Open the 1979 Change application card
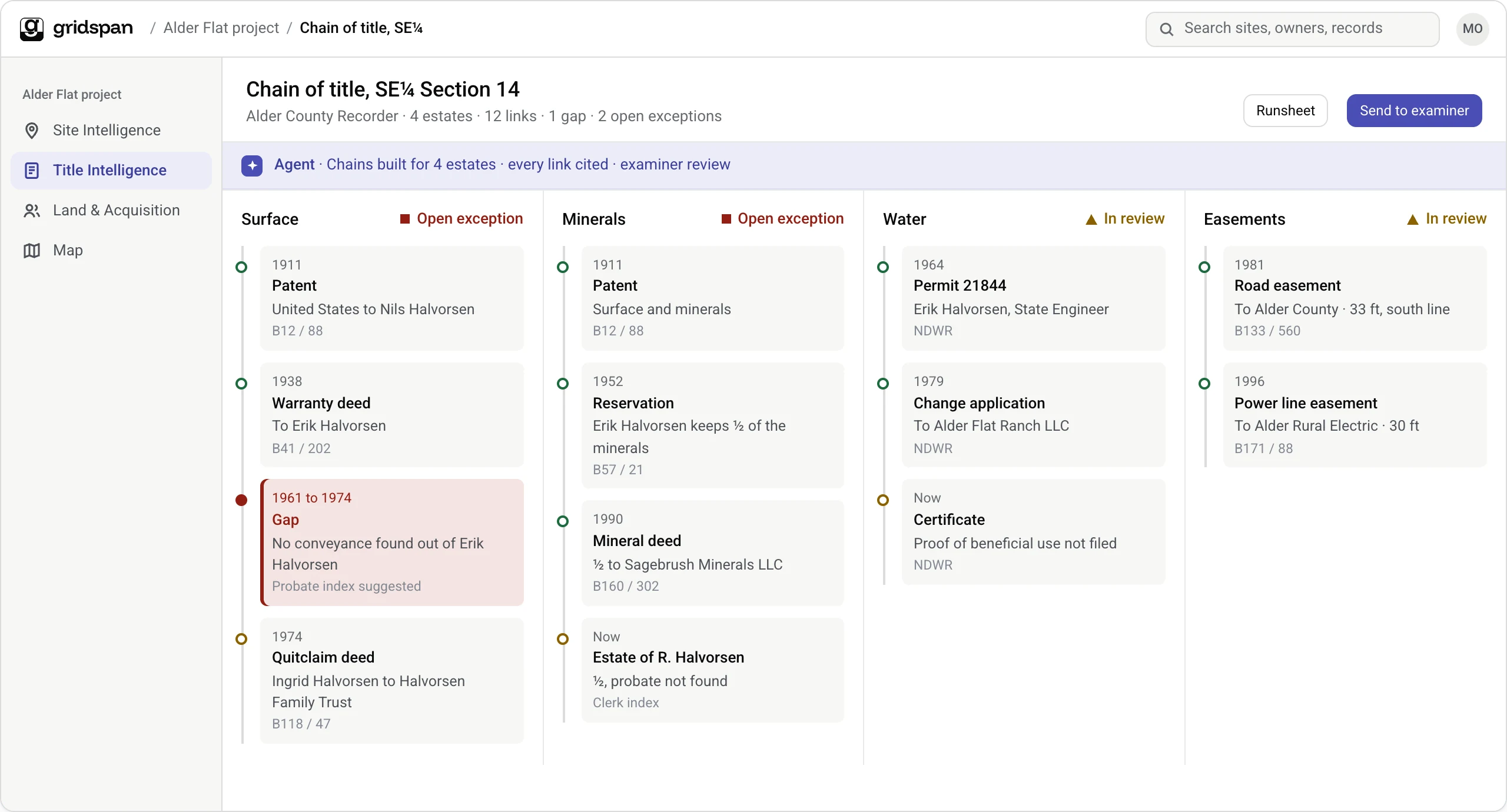This screenshot has height=812, width=1507. coord(1033,415)
